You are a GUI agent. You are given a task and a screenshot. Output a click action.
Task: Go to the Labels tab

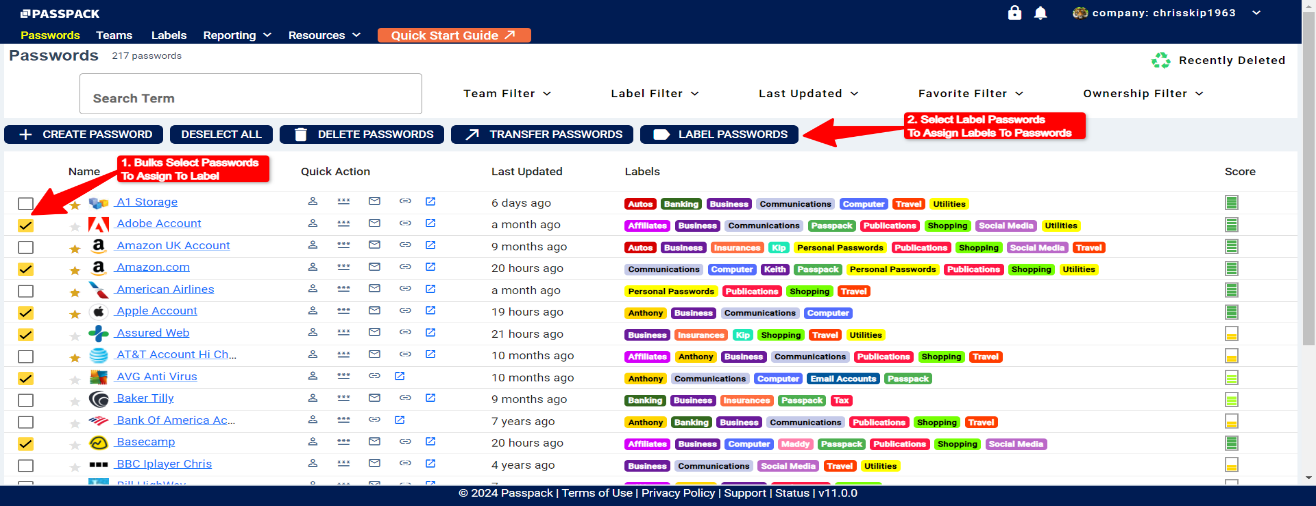pos(168,35)
